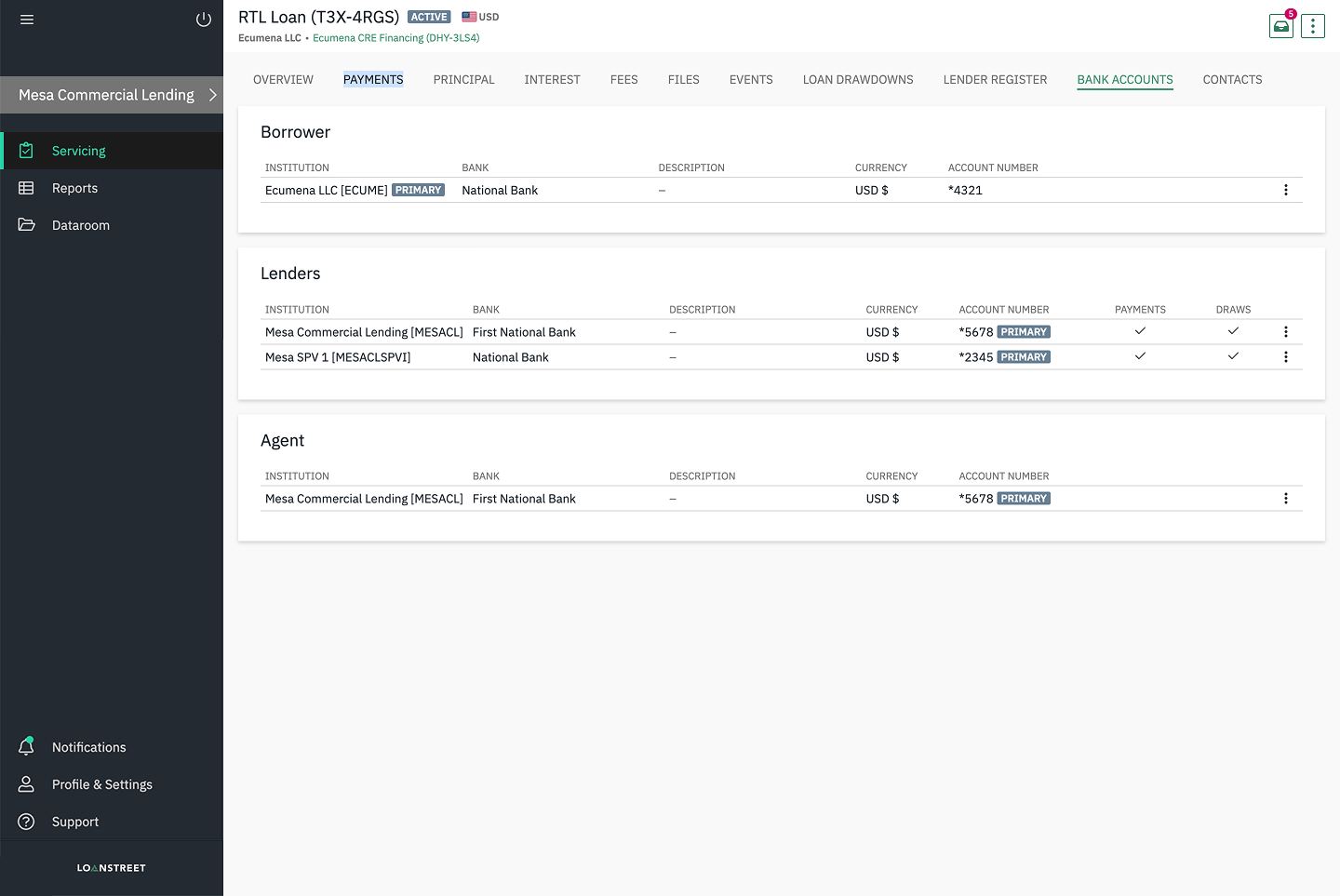Go to the Principal tab
This screenshot has width=1340, height=896.
pos(463,80)
